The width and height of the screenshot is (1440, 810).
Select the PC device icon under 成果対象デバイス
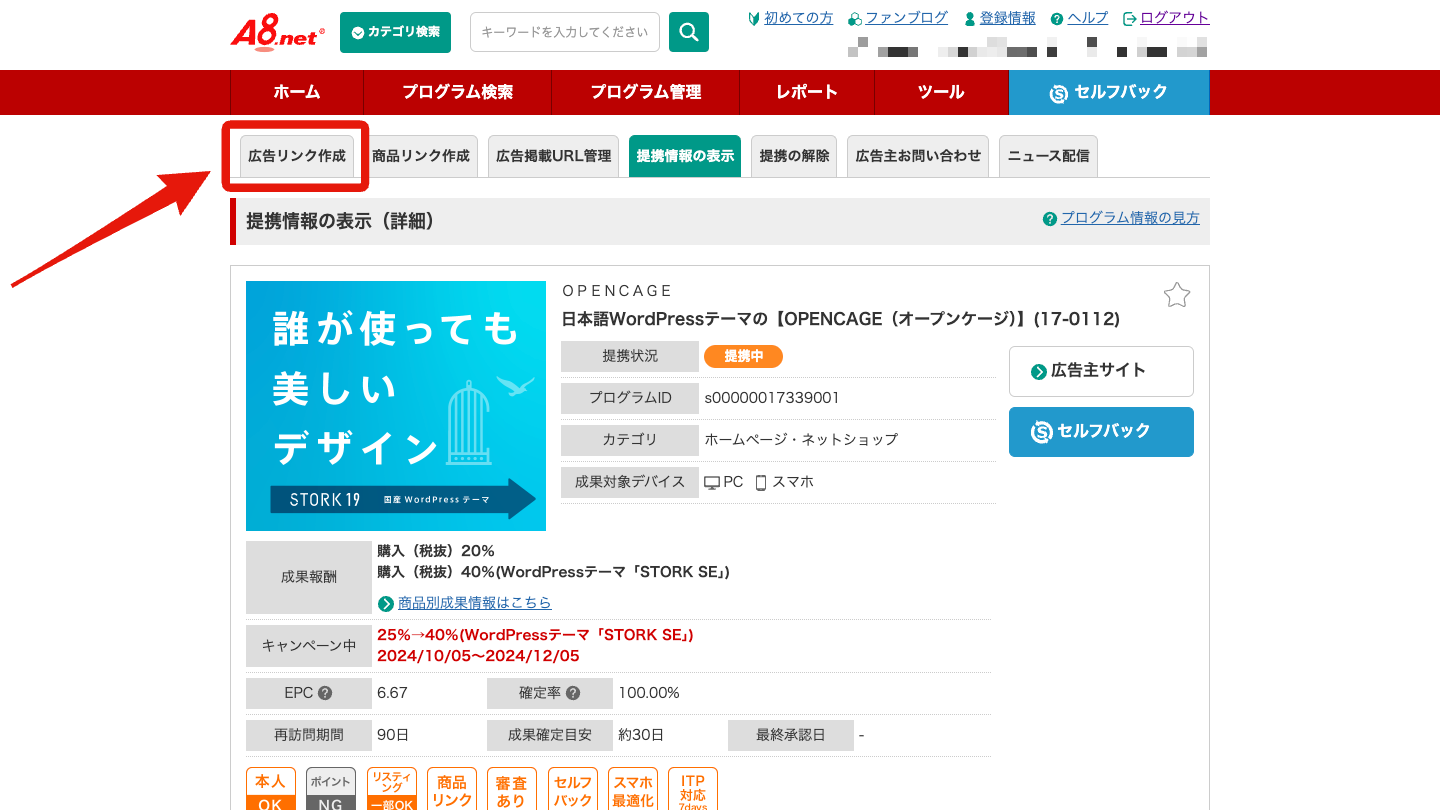point(712,481)
